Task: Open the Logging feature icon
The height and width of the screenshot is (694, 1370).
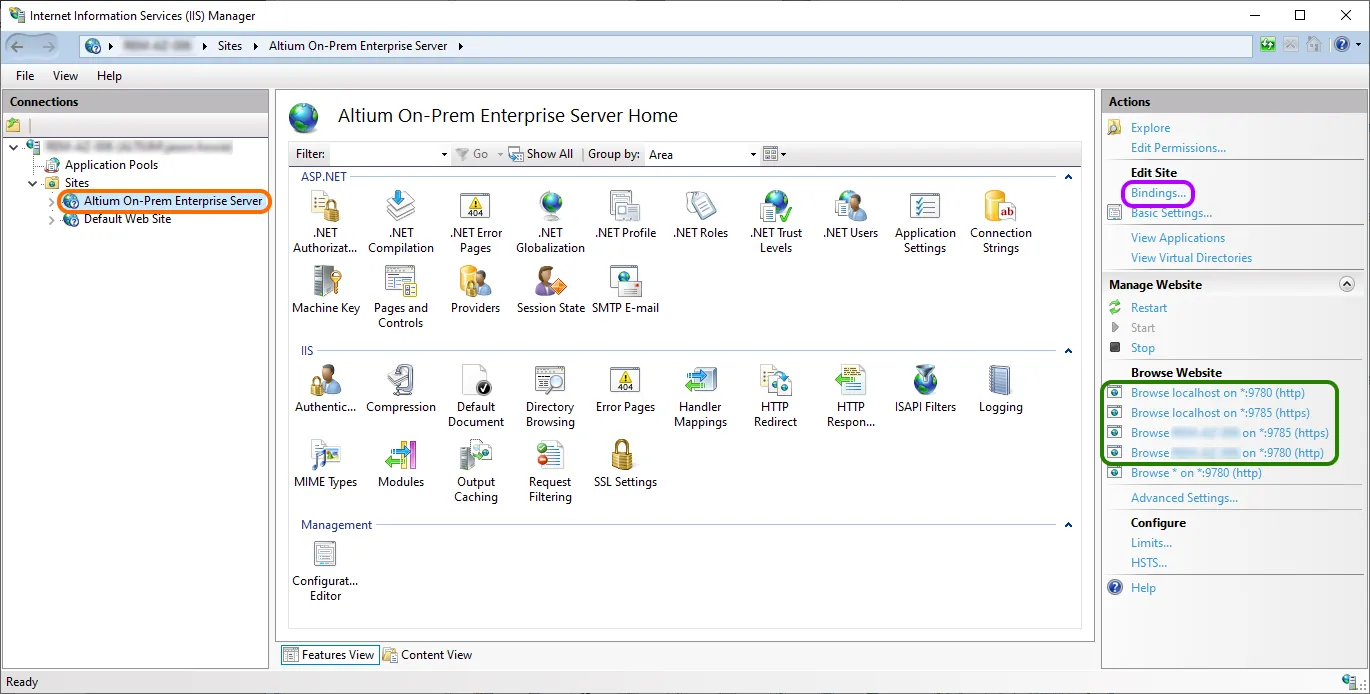Action: [x=1000, y=390]
